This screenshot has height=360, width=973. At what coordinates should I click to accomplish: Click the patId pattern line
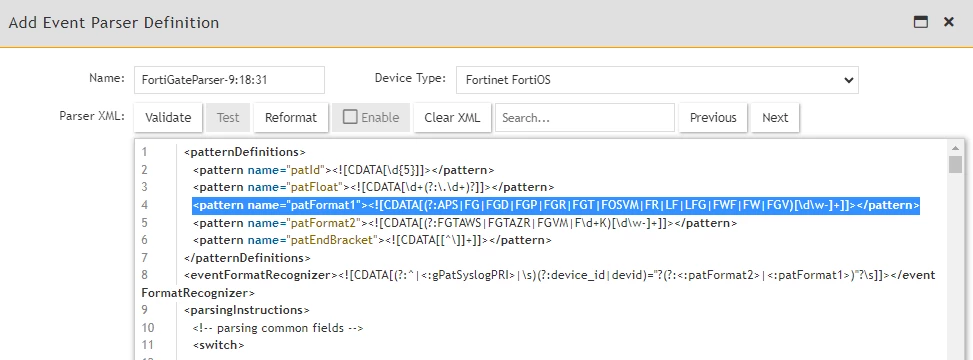pyautogui.click(x=344, y=169)
